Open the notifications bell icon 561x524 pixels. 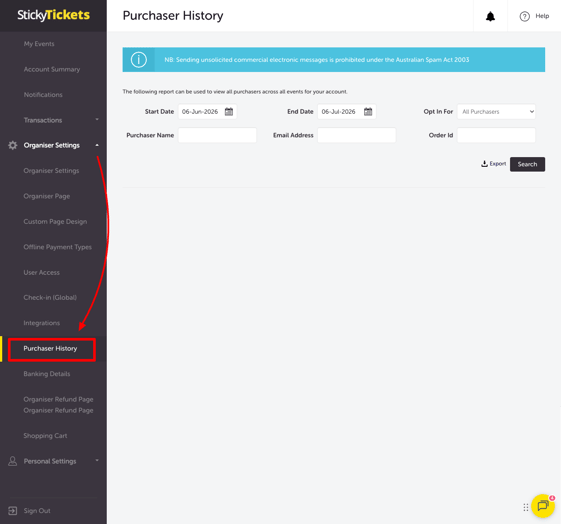(490, 16)
